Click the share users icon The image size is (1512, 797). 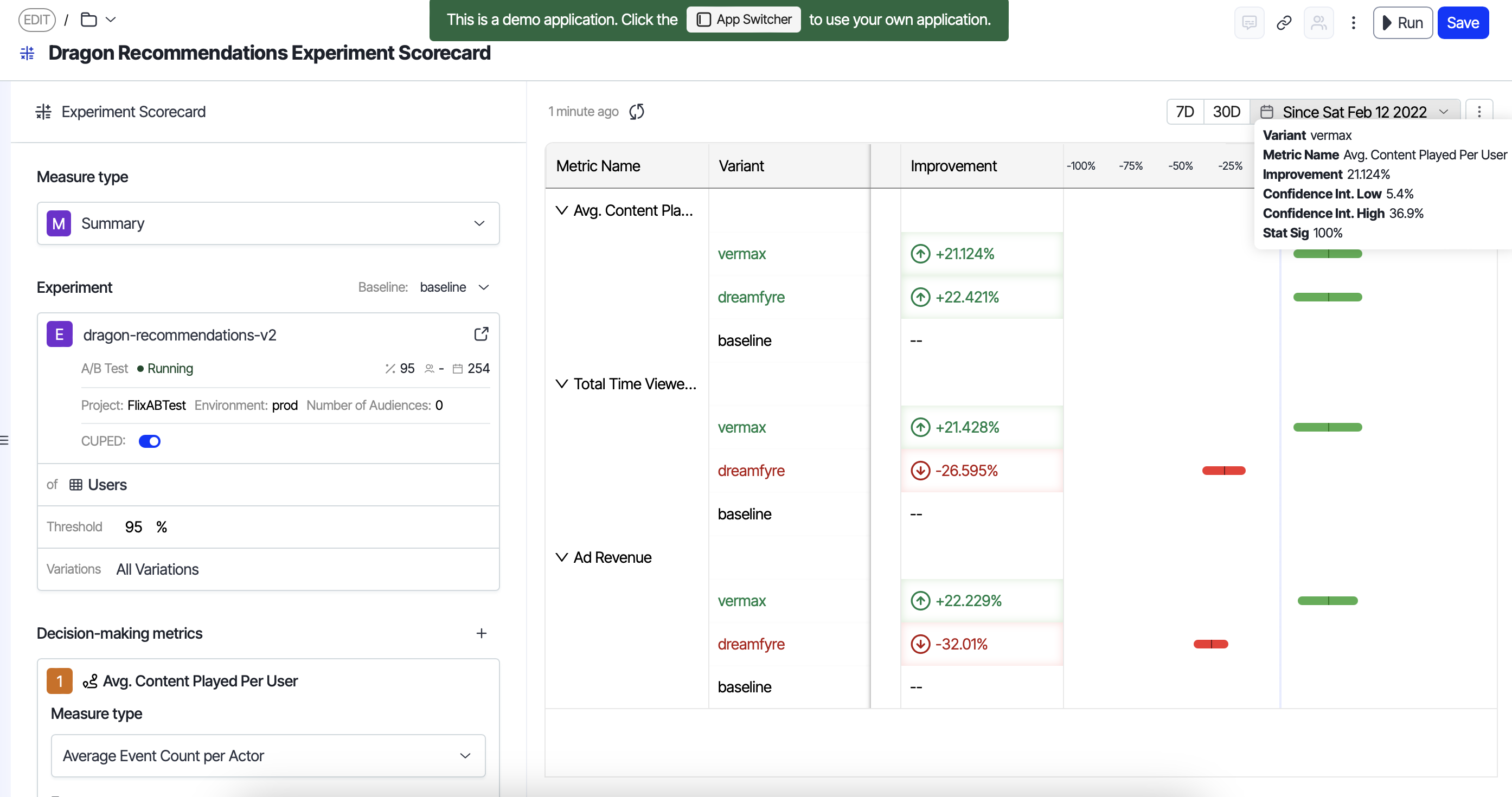point(1318,23)
